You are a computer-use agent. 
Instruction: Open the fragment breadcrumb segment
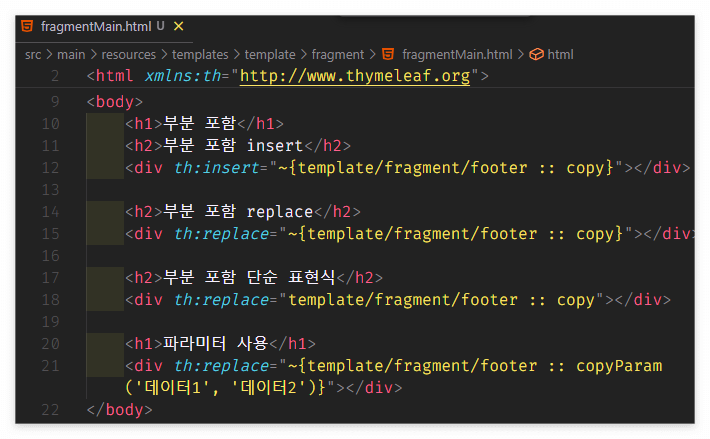click(x=338, y=55)
